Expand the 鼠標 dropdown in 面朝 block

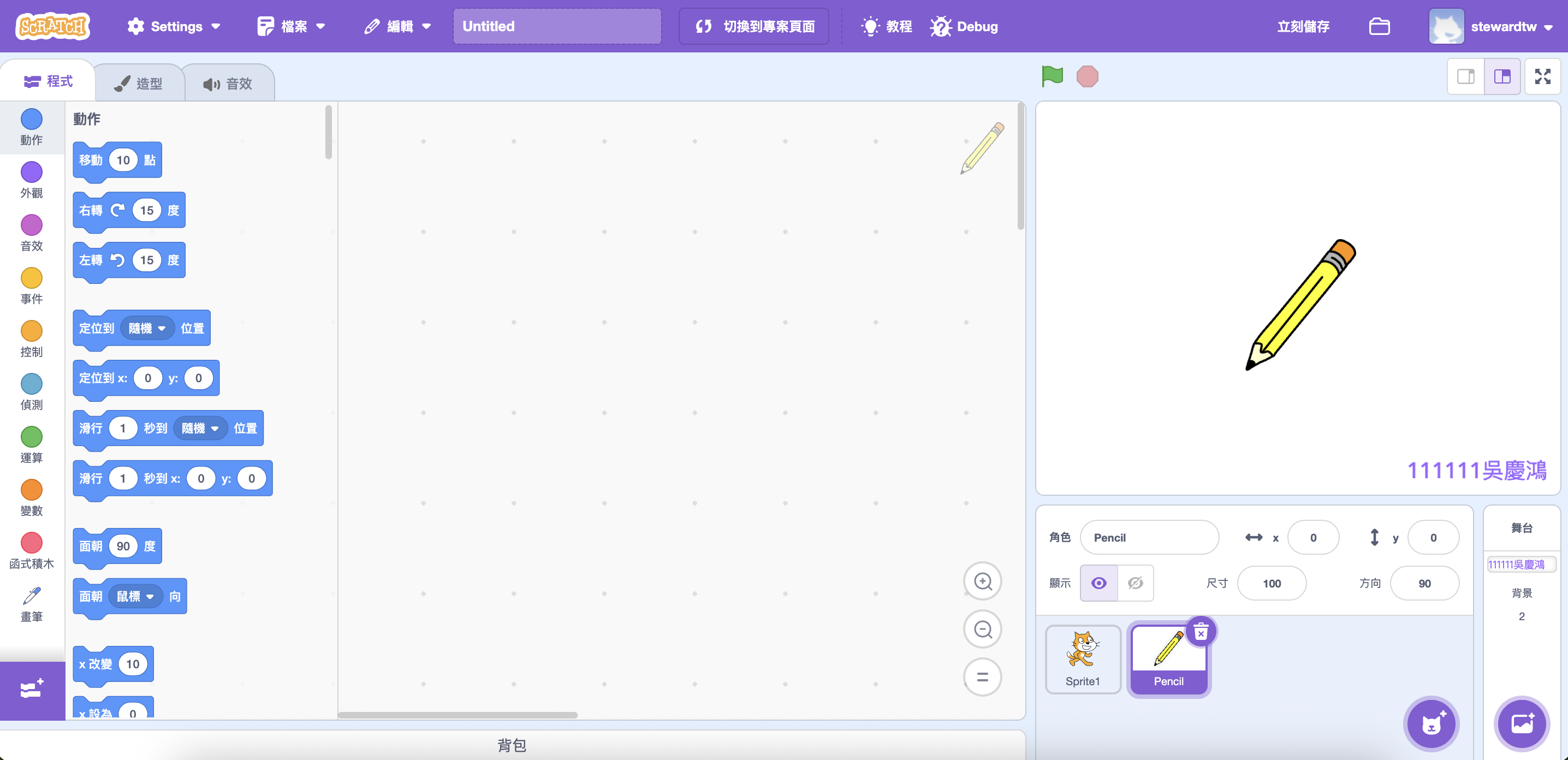136,596
